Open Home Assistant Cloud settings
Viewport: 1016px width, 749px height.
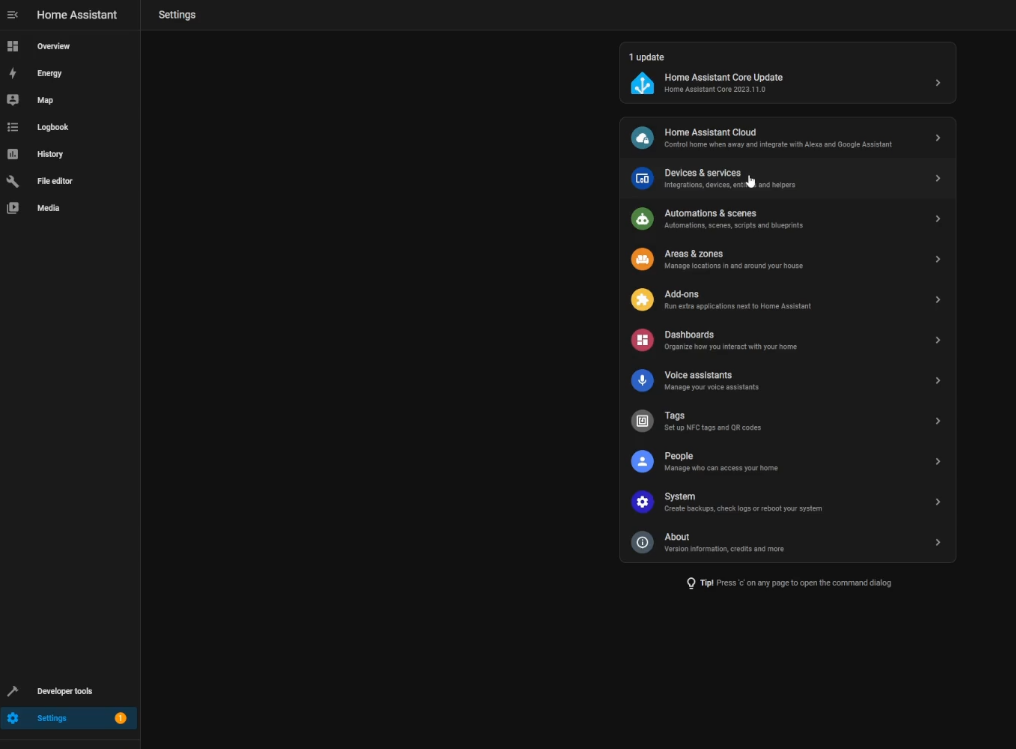tap(787, 138)
